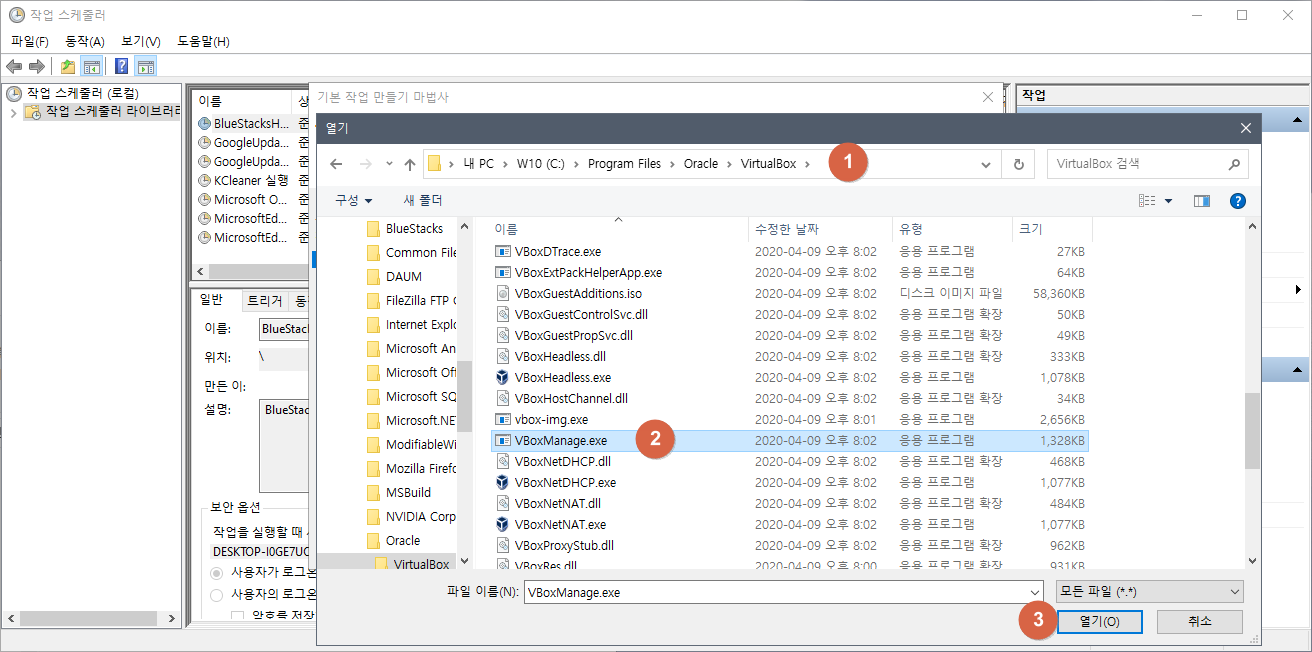This screenshot has width=1312, height=652.
Task: Open the 동작(A) menu
Action: point(85,41)
